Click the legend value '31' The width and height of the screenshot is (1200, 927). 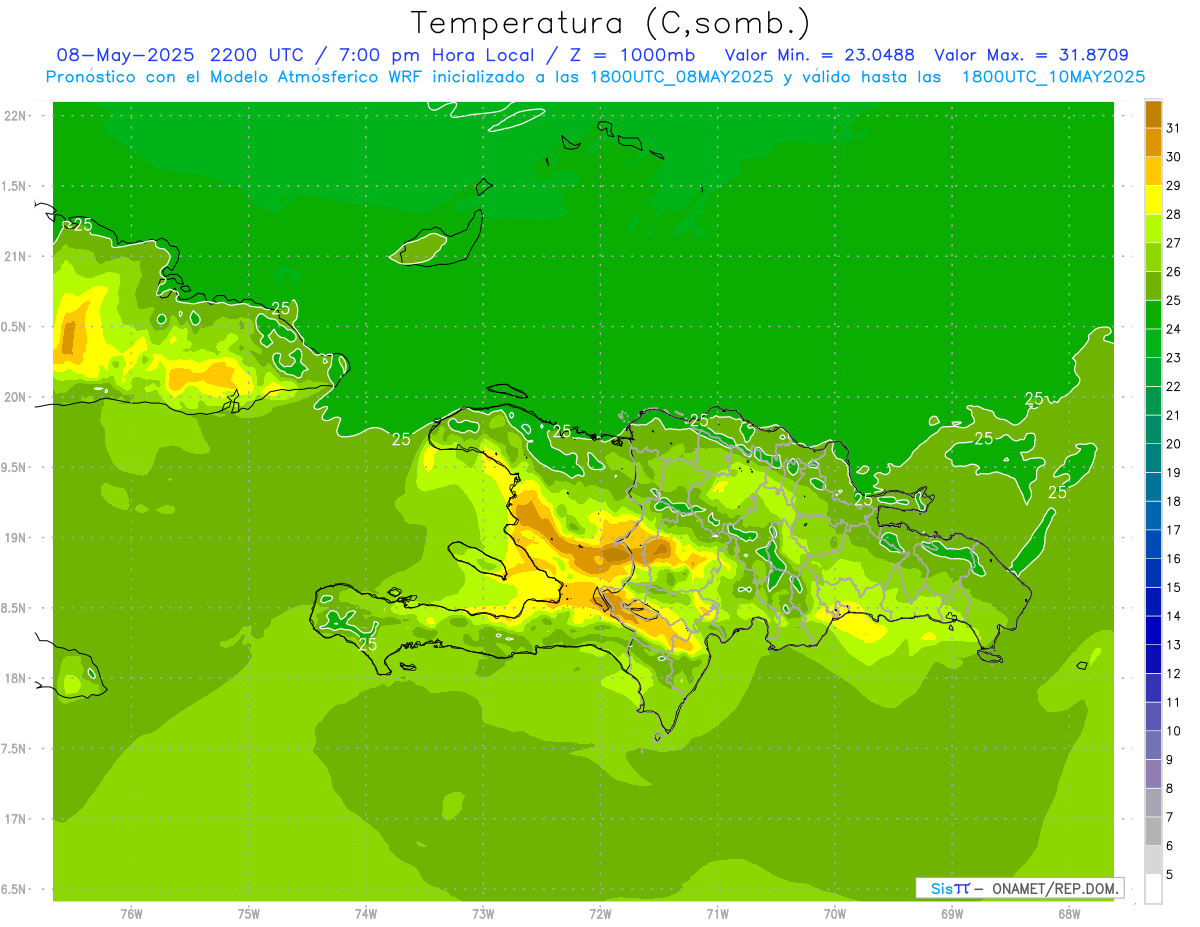(1173, 128)
